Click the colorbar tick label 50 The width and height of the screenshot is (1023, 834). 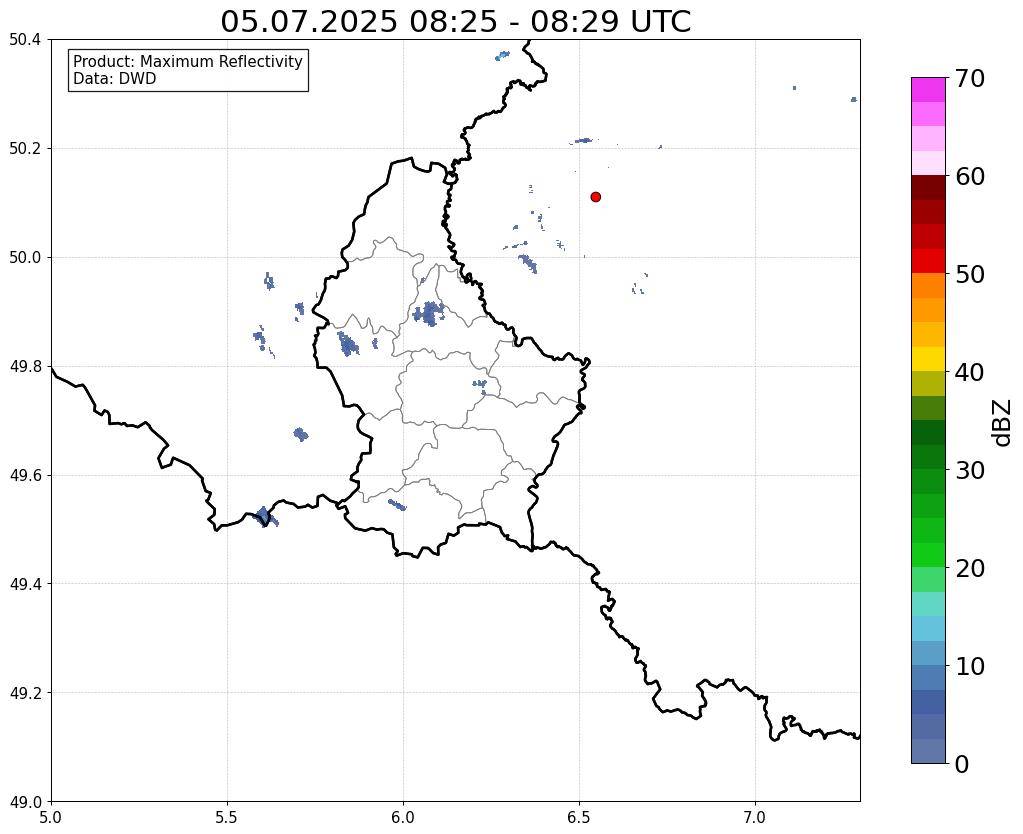point(970,274)
